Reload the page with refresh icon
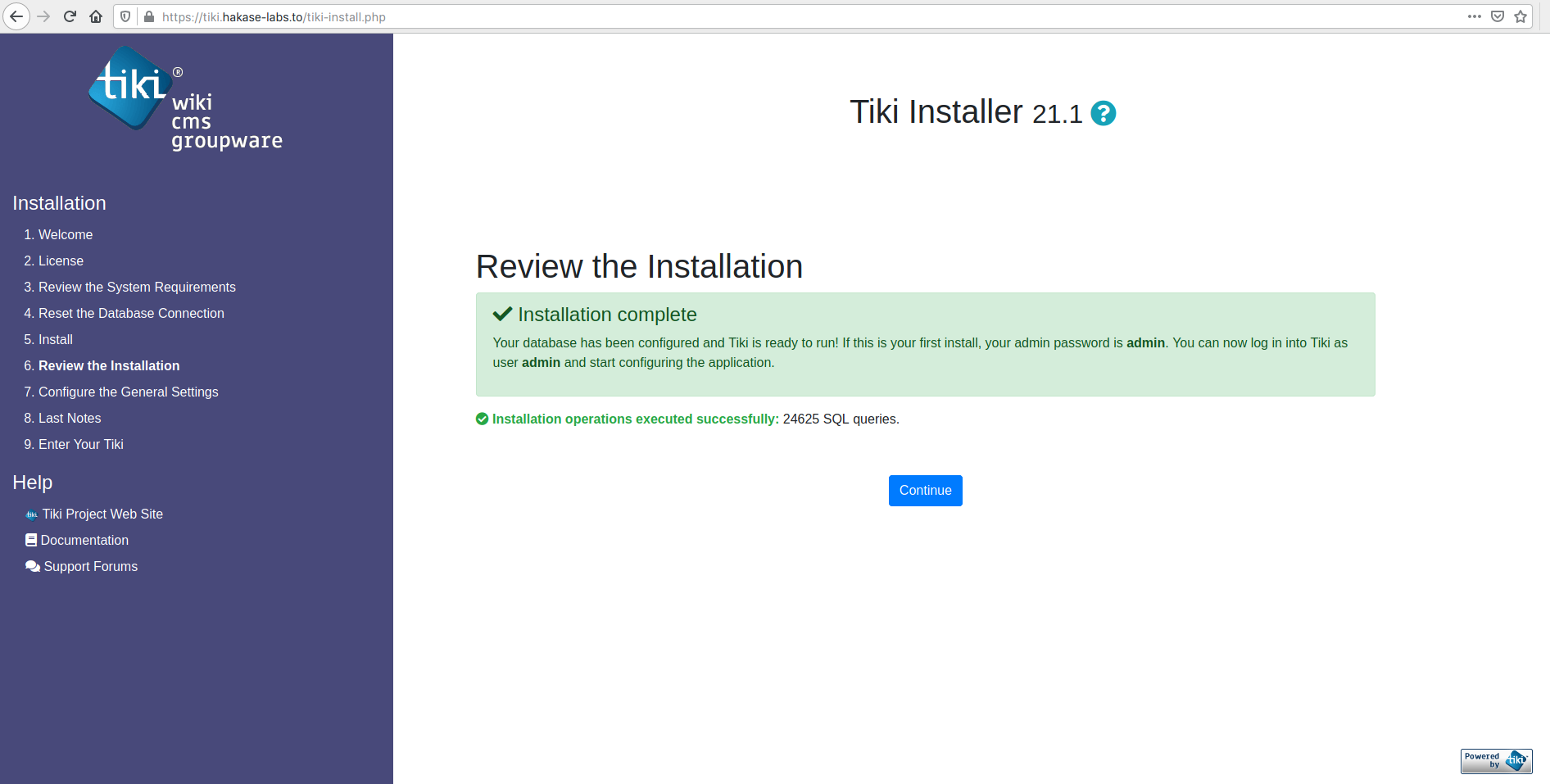This screenshot has width=1550, height=784. click(x=70, y=16)
